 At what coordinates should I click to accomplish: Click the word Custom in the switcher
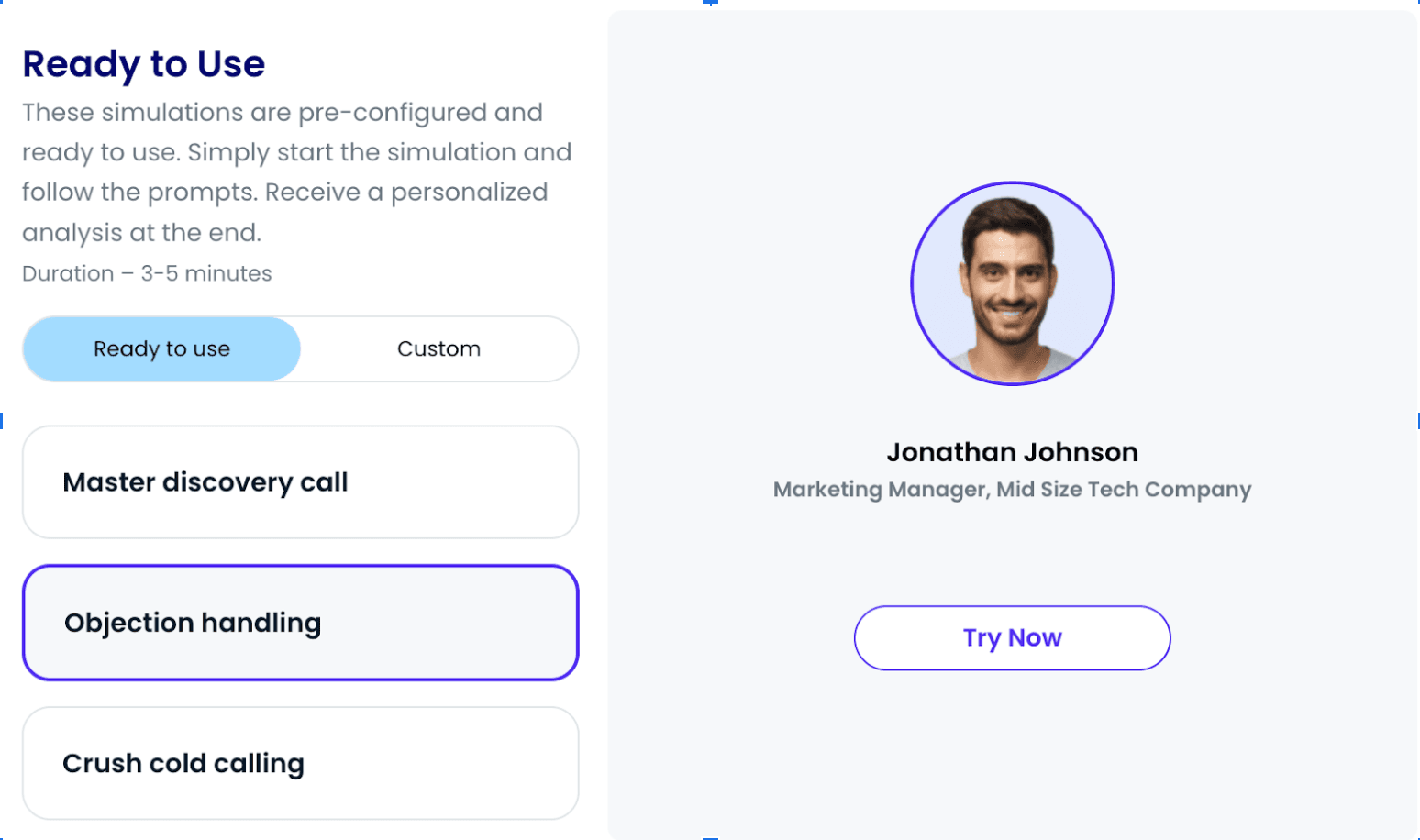[438, 349]
